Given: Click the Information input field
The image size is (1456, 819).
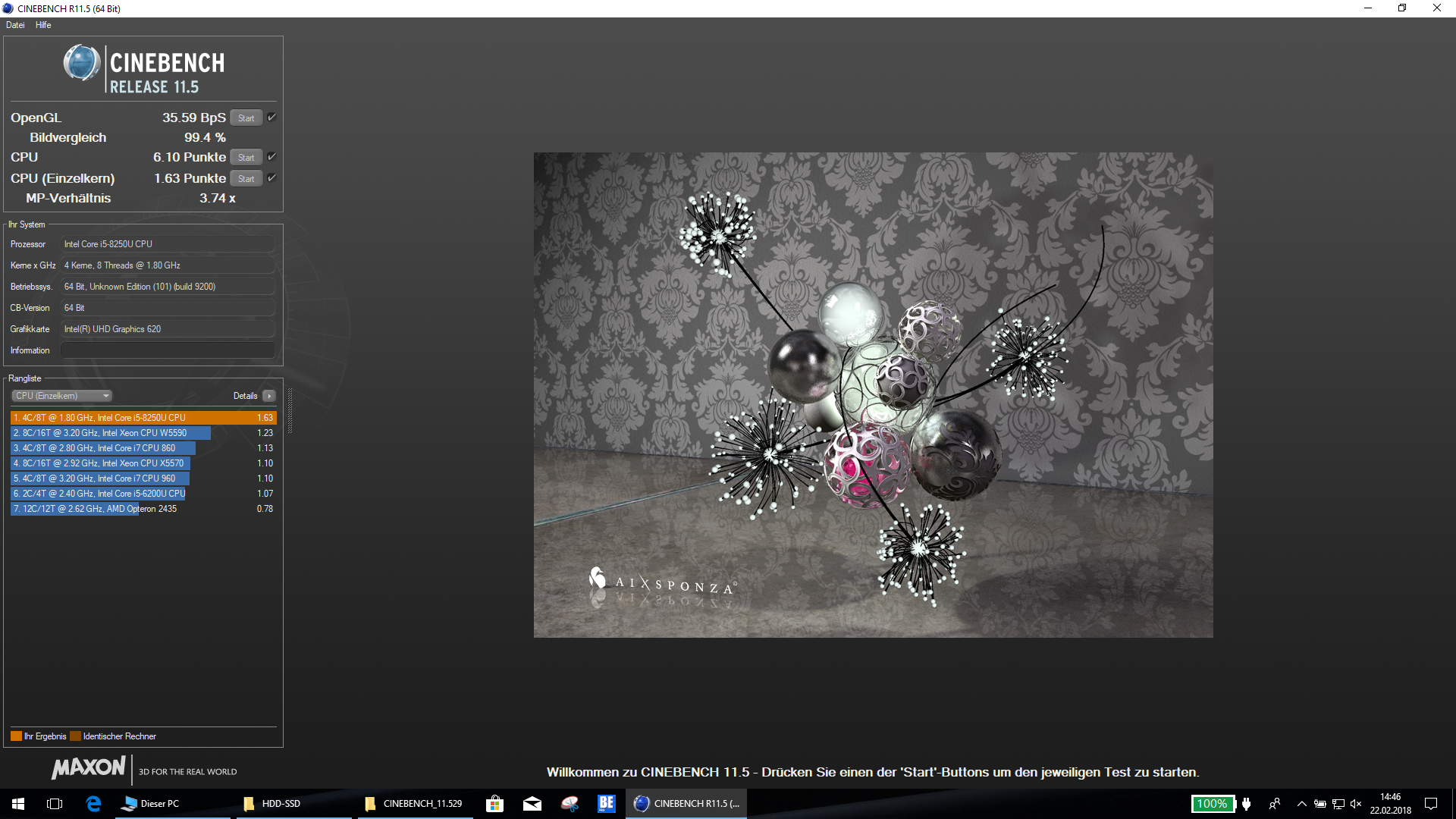Looking at the screenshot, I should pyautogui.click(x=168, y=350).
